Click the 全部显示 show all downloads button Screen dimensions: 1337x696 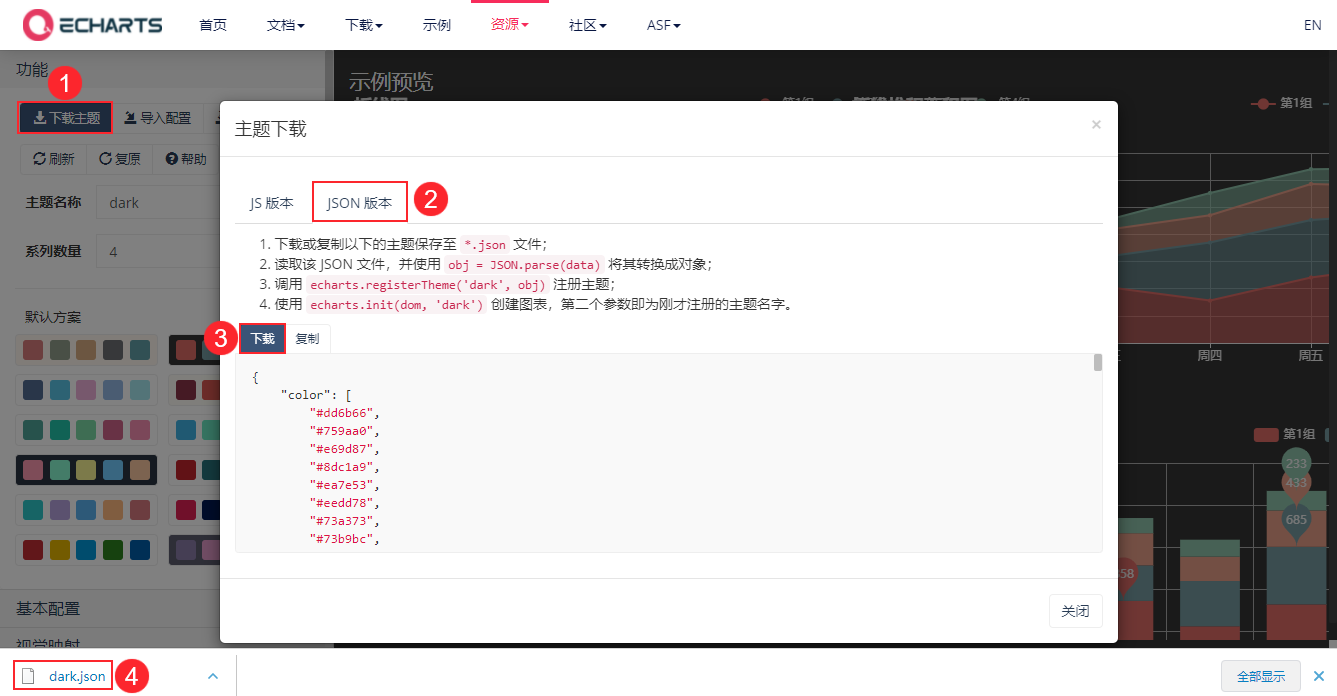point(1260,676)
